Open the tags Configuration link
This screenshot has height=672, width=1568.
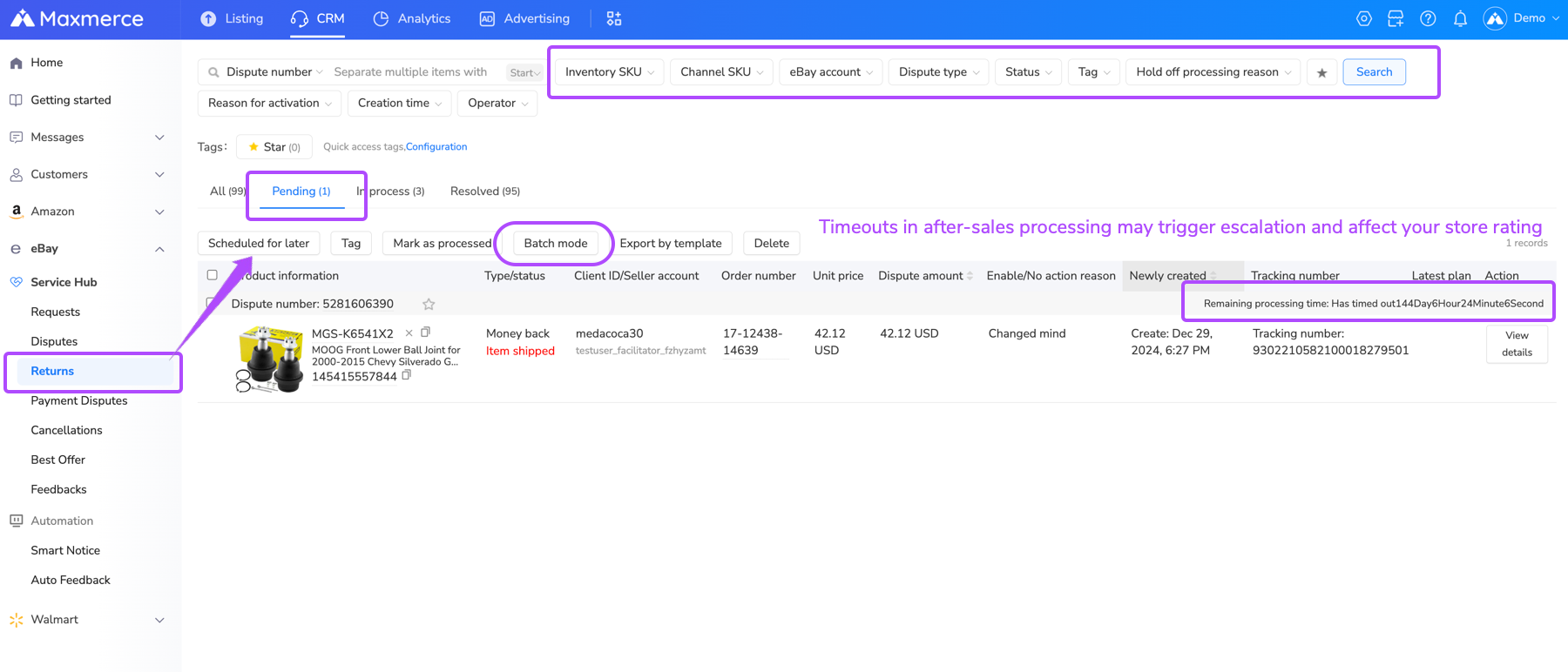436,147
